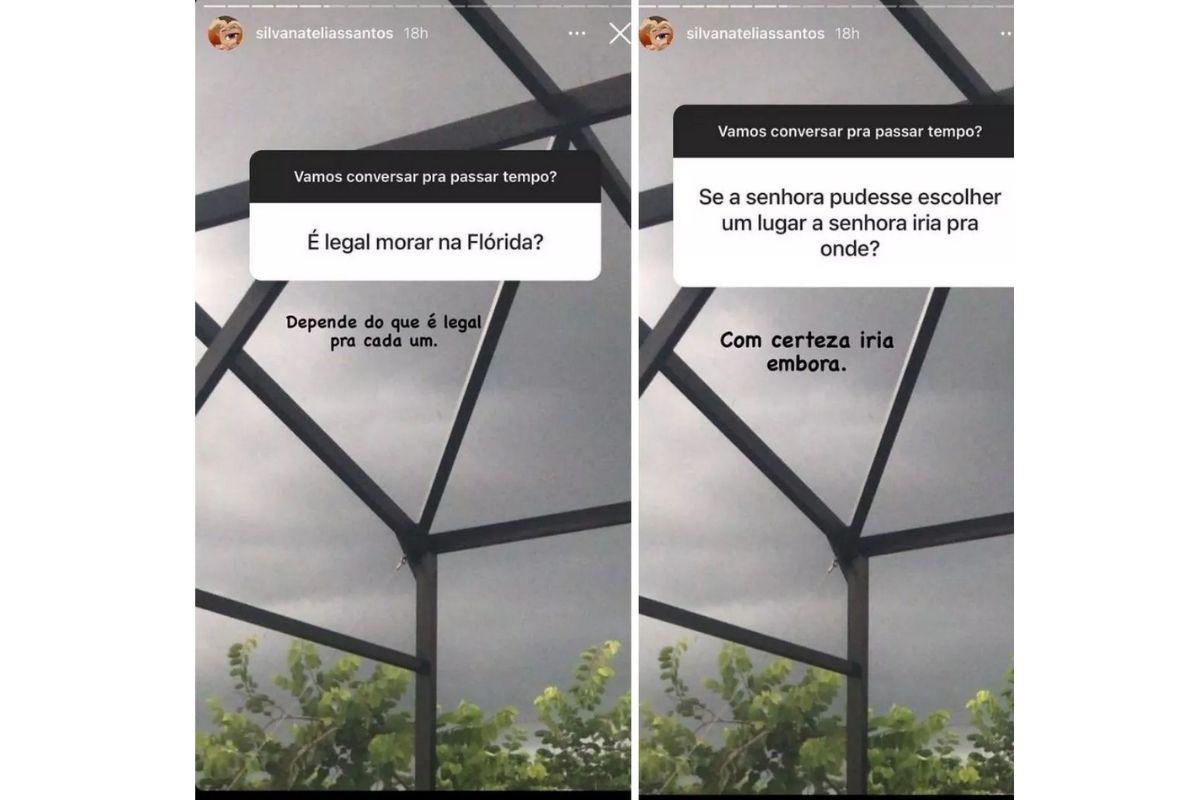Tap the 'Se a senhora pudesse escolher' question box
This screenshot has width=1200, height=800.
pos(843,223)
